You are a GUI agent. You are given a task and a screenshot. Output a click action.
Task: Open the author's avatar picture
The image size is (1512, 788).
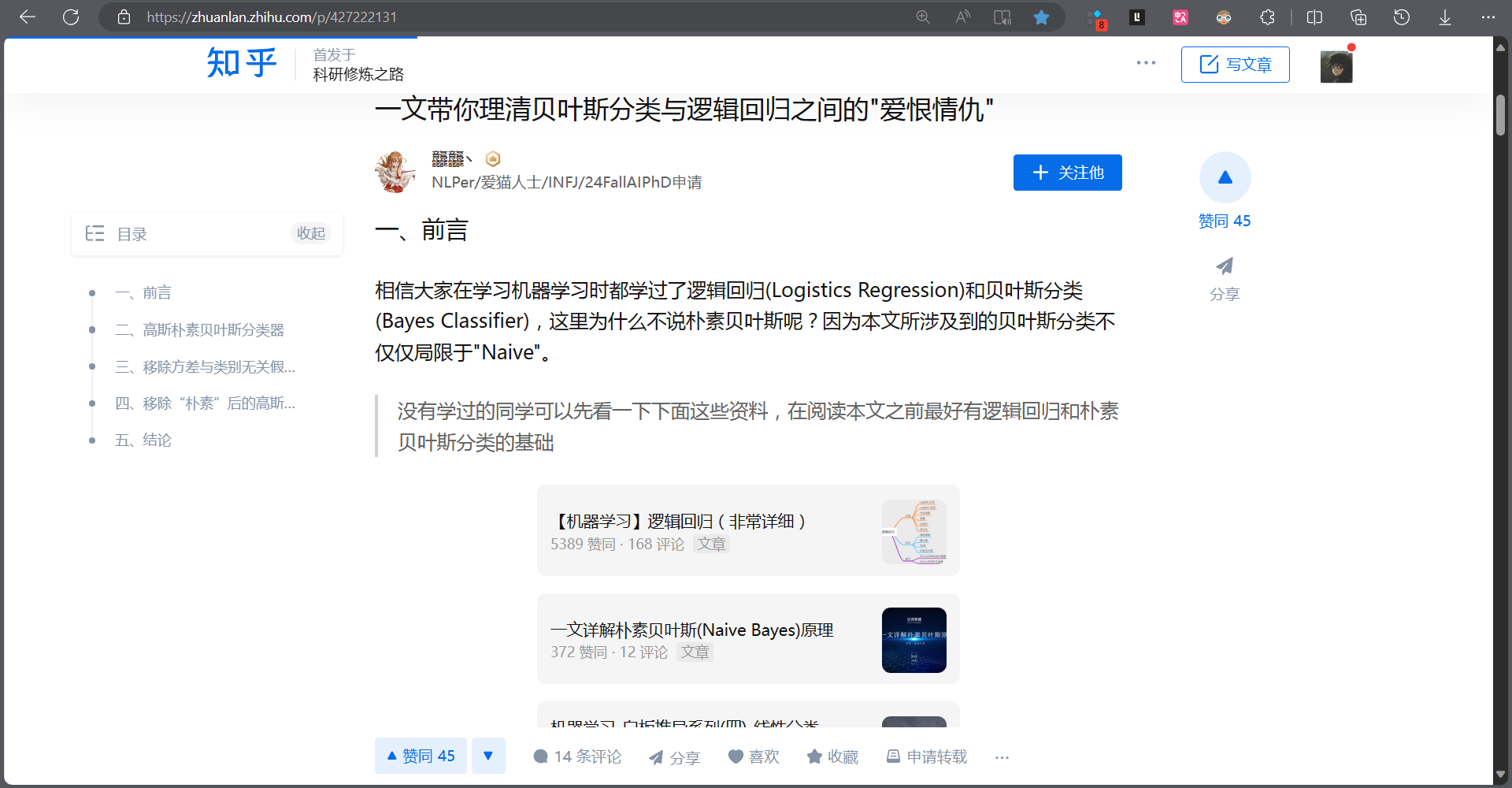(x=395, y=172)
